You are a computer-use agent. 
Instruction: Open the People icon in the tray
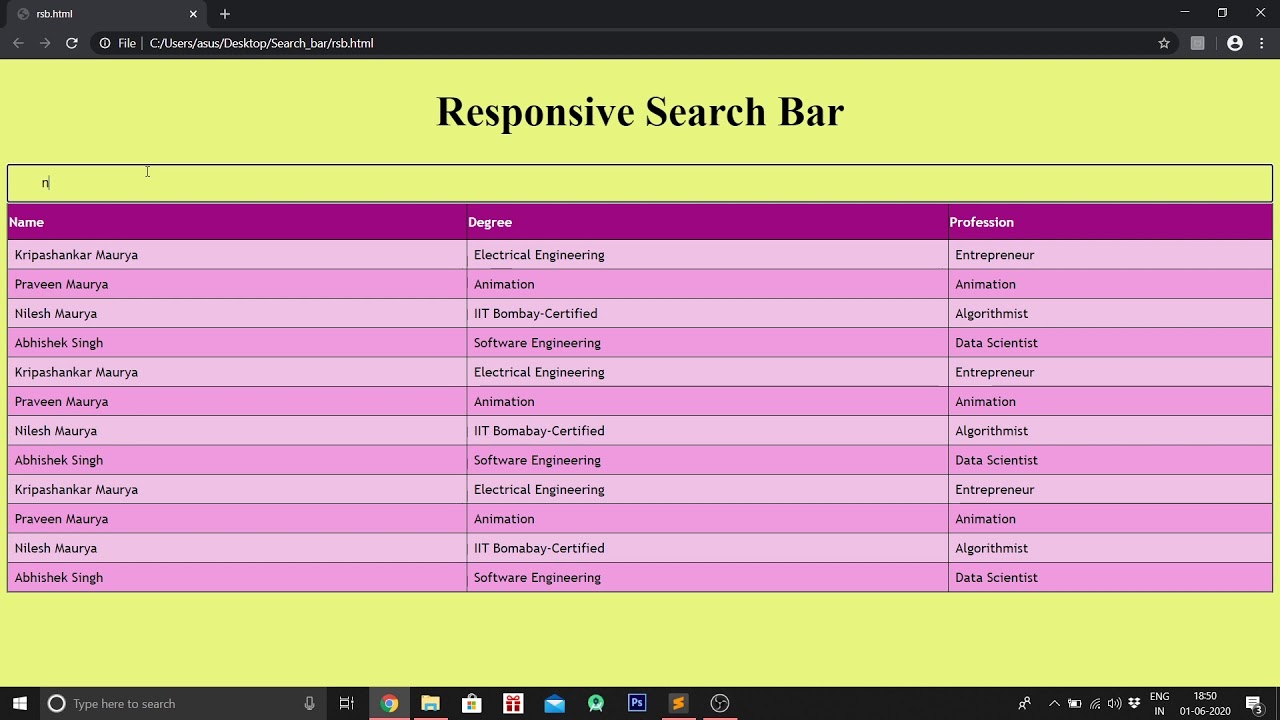point(1024,703)
